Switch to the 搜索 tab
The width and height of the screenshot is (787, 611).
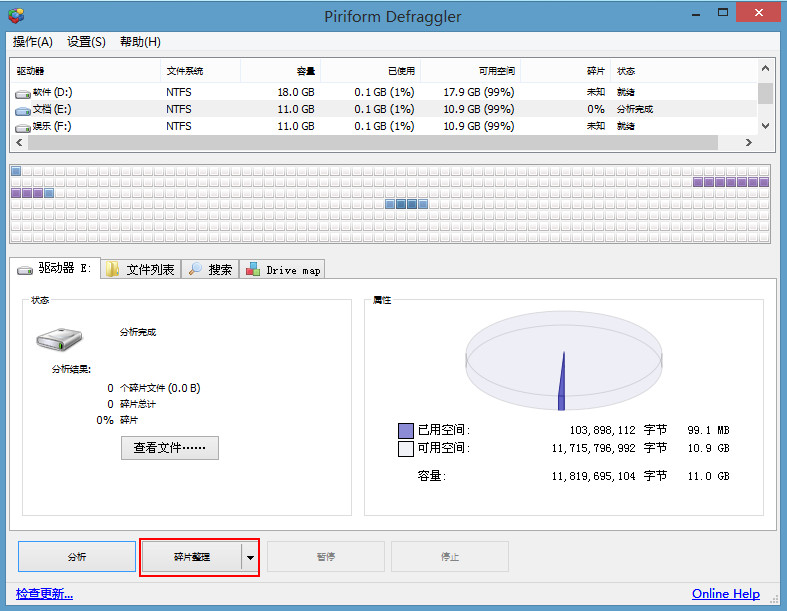click(x=210, y=270)
